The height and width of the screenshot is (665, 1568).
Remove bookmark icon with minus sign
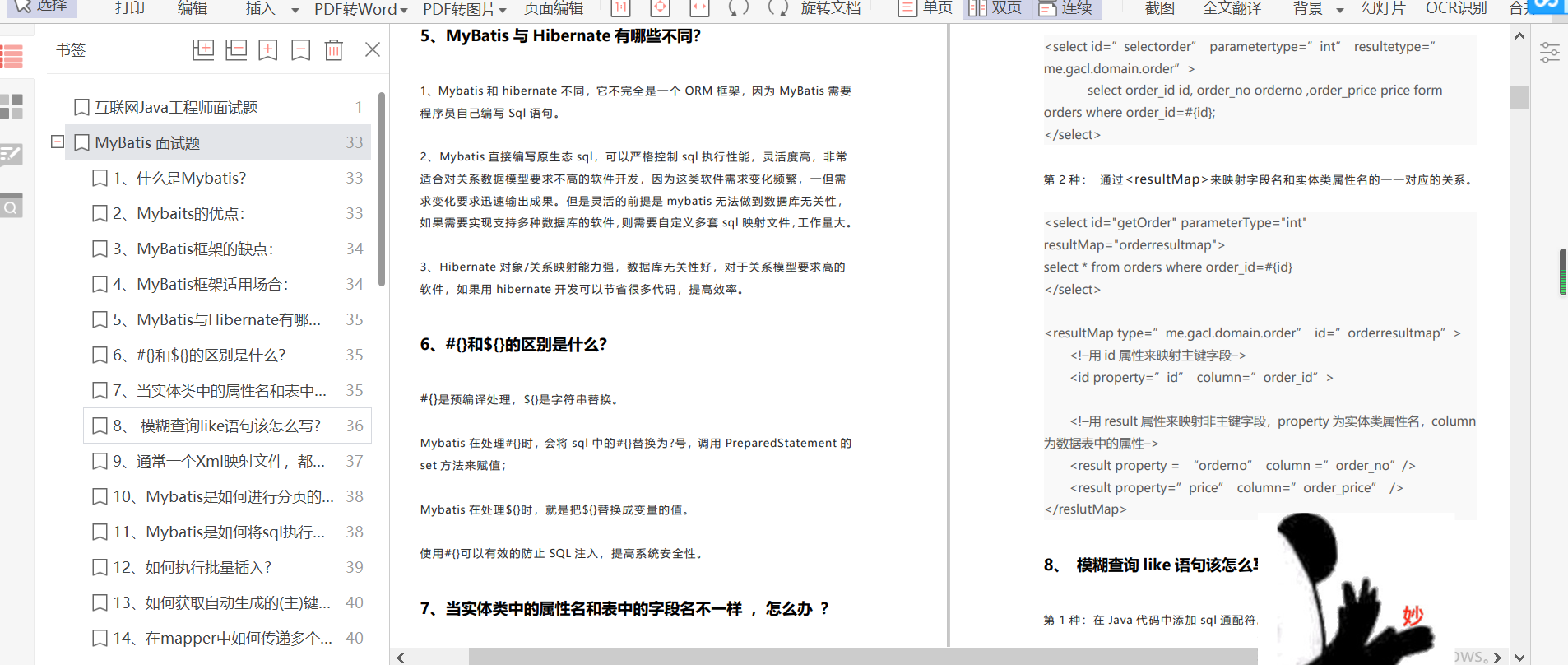(301, 49)
